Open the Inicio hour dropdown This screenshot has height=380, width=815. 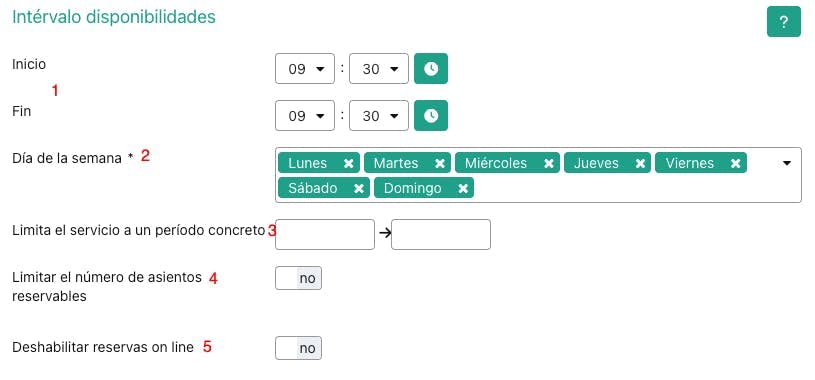305,69
